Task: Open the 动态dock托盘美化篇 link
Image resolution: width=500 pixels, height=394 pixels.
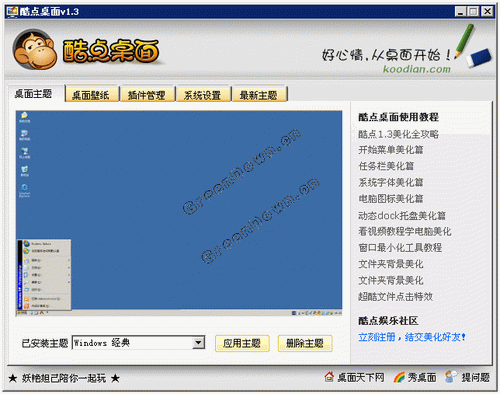Action: (x=402, y=216)
